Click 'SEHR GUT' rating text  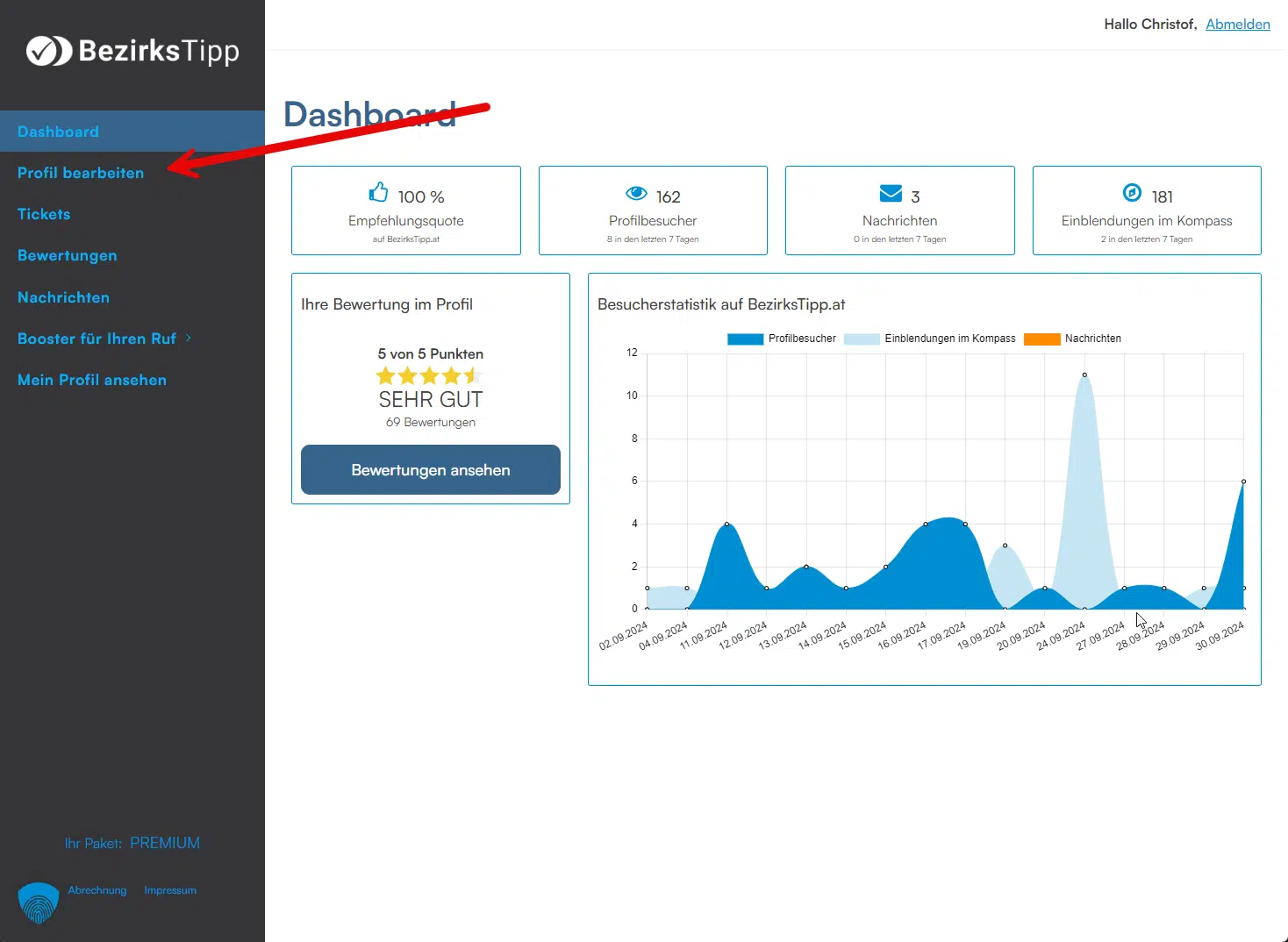pyautogui.click(x=431, y=399)
